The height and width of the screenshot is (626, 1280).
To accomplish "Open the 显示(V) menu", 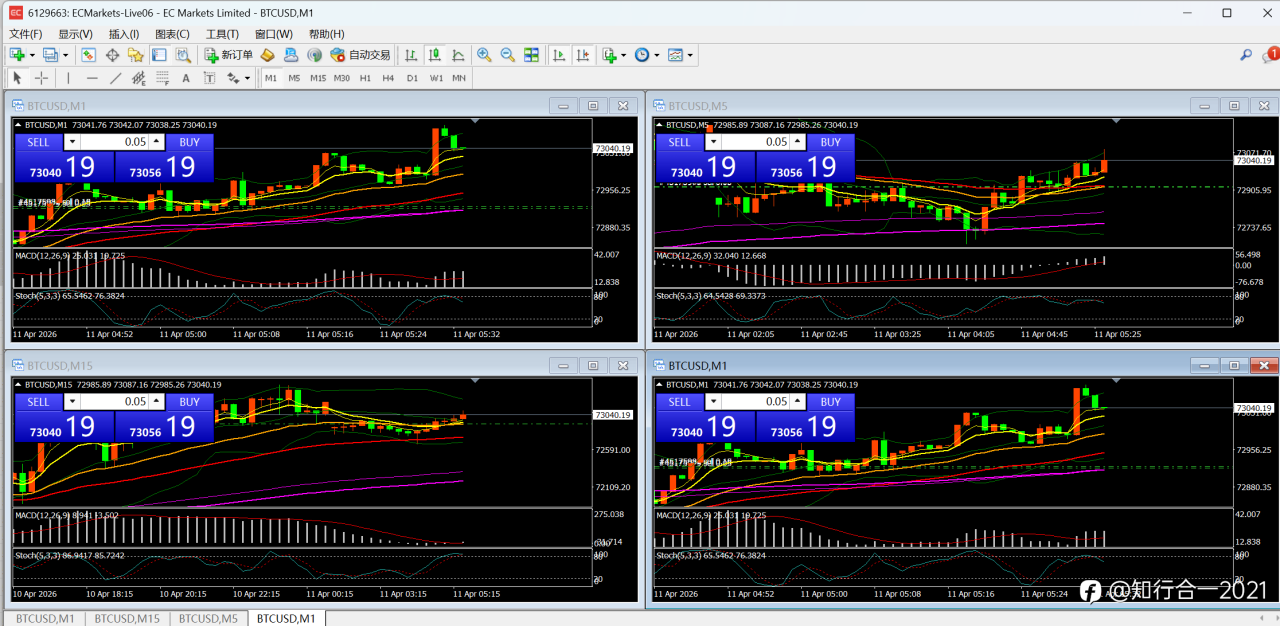I will pyautogui.click(x=75, y=34).
